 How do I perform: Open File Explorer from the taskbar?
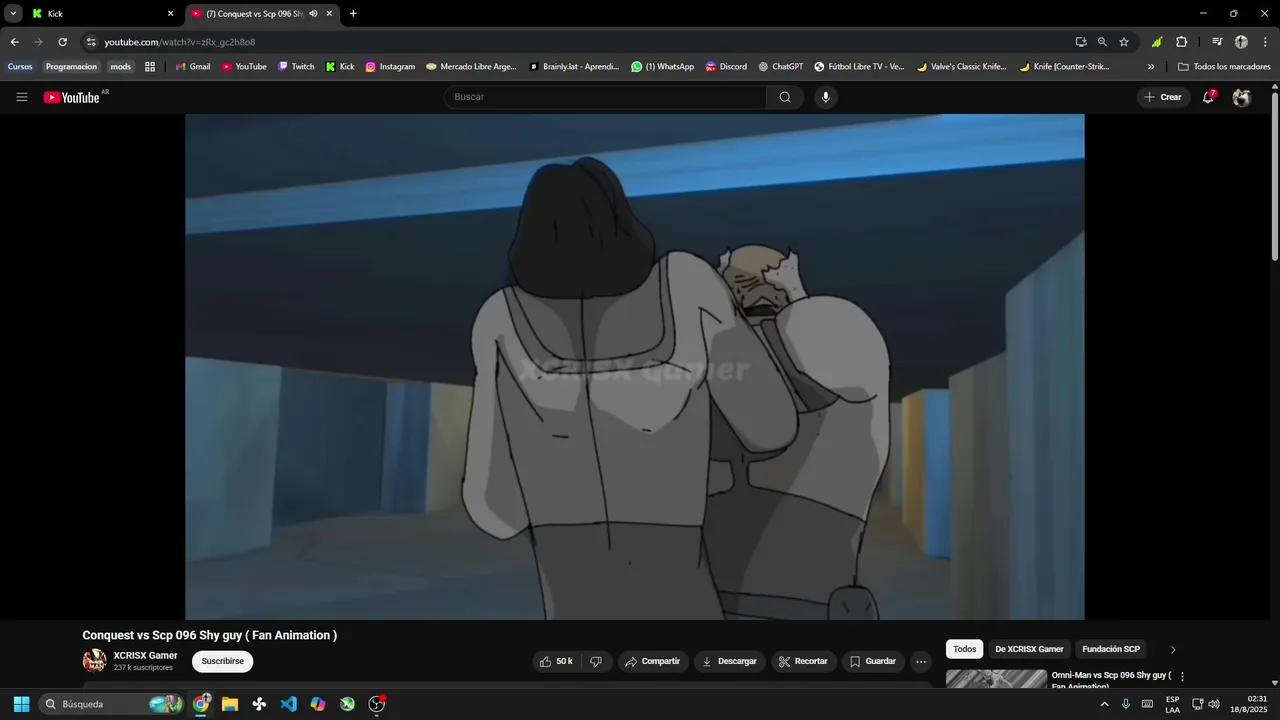tap(230, 704)
